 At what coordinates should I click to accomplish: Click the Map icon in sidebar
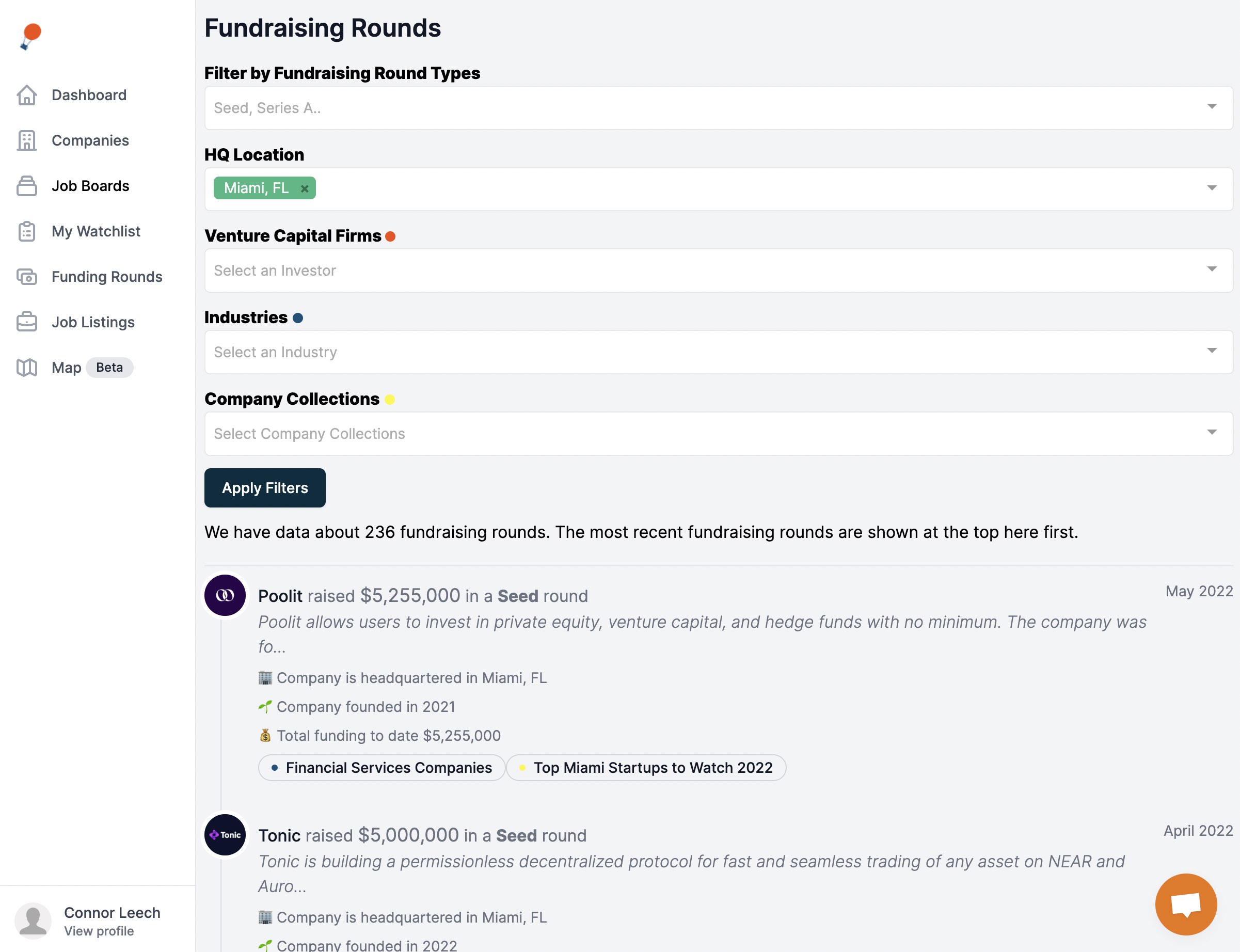[x=27, y=367]
